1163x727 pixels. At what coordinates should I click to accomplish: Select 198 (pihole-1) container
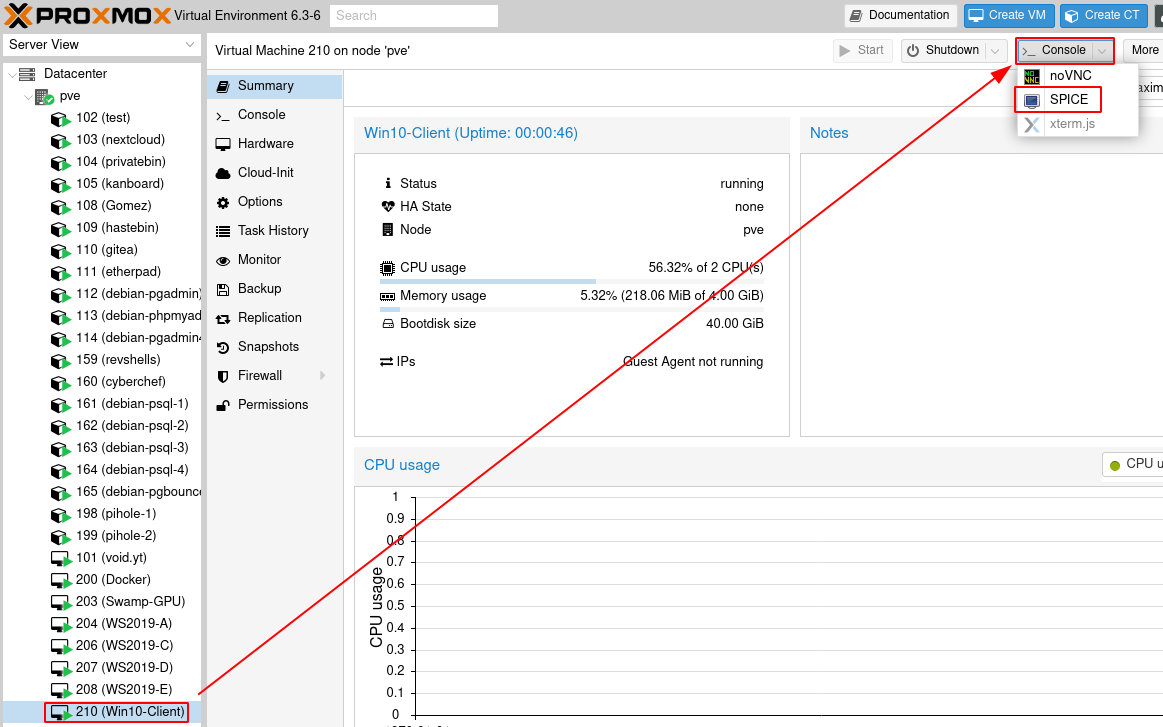click(x=102, y=514)
